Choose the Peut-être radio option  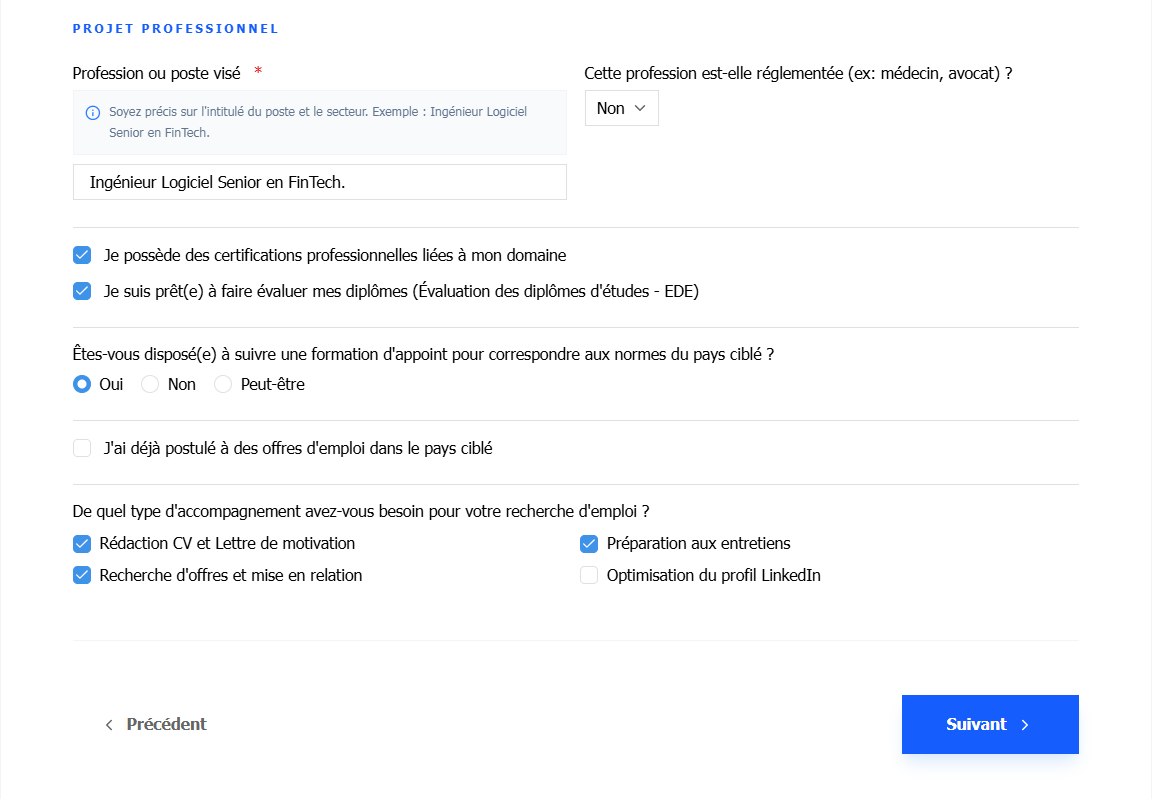point(223,384)
